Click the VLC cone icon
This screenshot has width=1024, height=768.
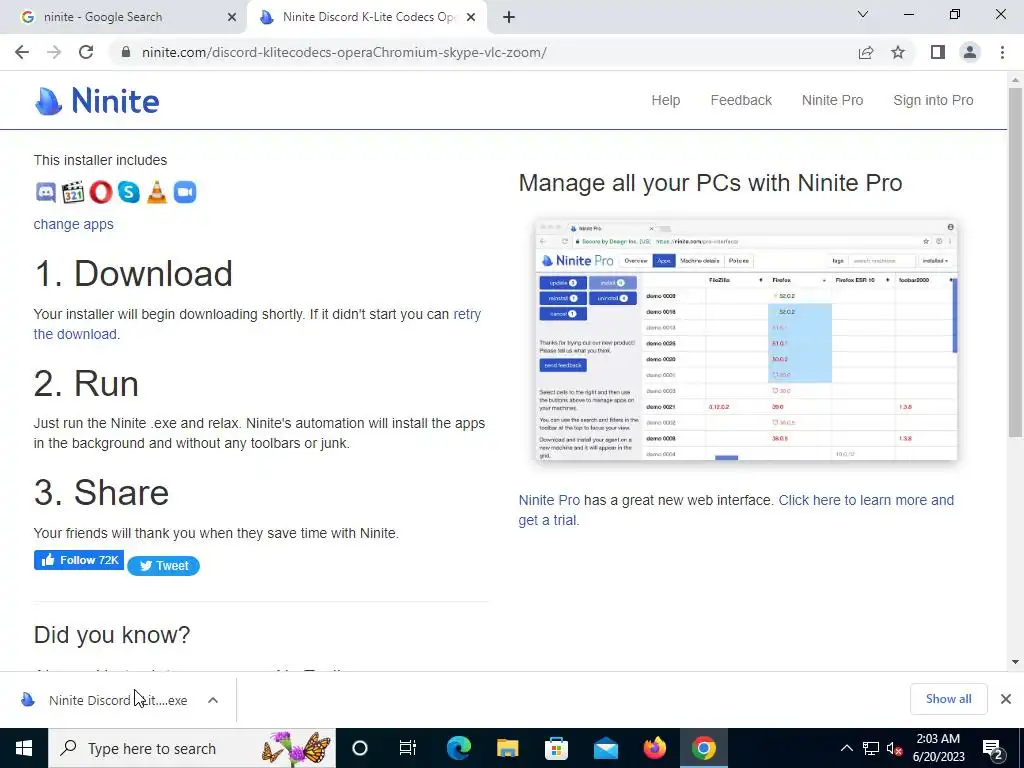click(x=157, y=192)
